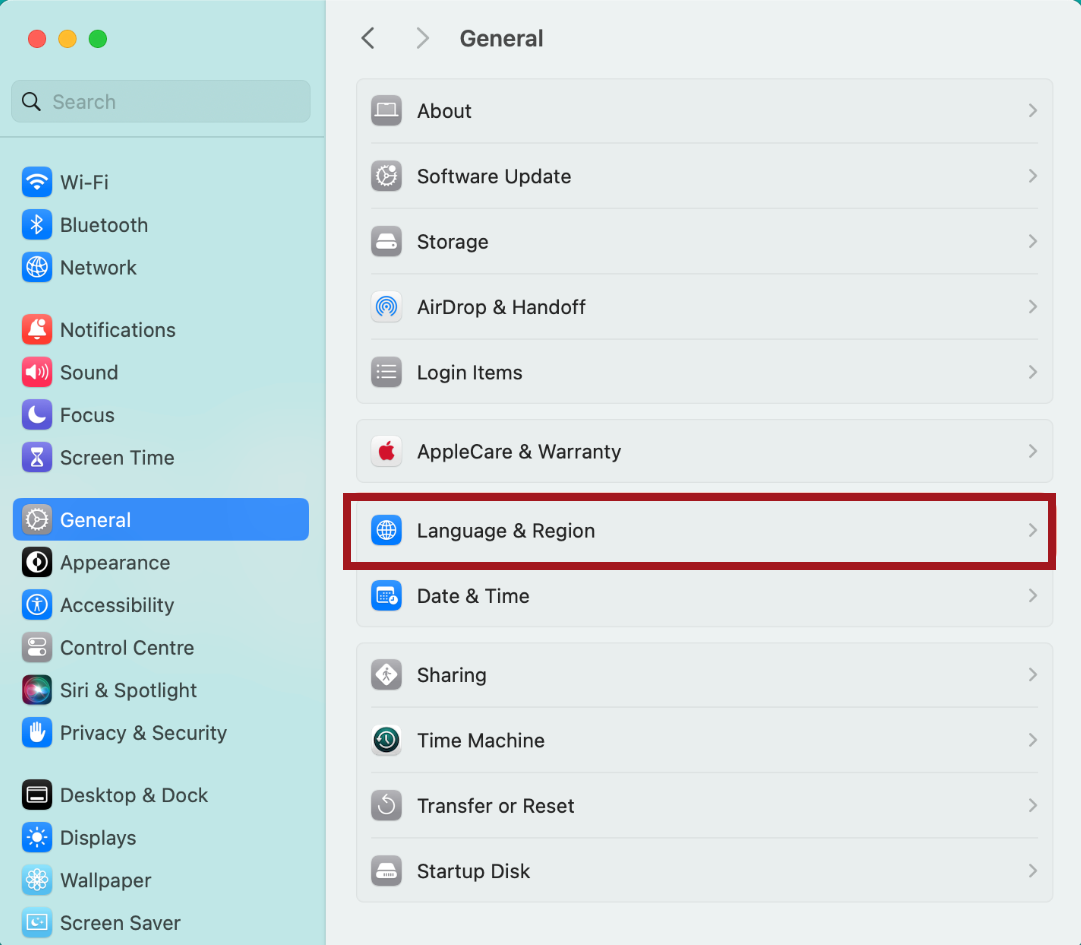Open the Sharing row label
This screenshot has height=945, width=1081.
(452, 675)
